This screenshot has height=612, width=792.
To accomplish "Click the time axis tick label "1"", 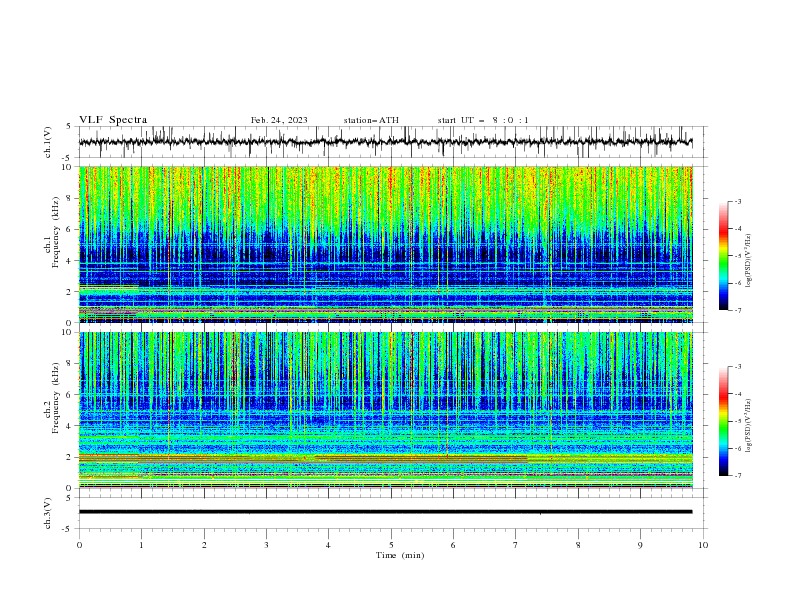I will (141, 545).
